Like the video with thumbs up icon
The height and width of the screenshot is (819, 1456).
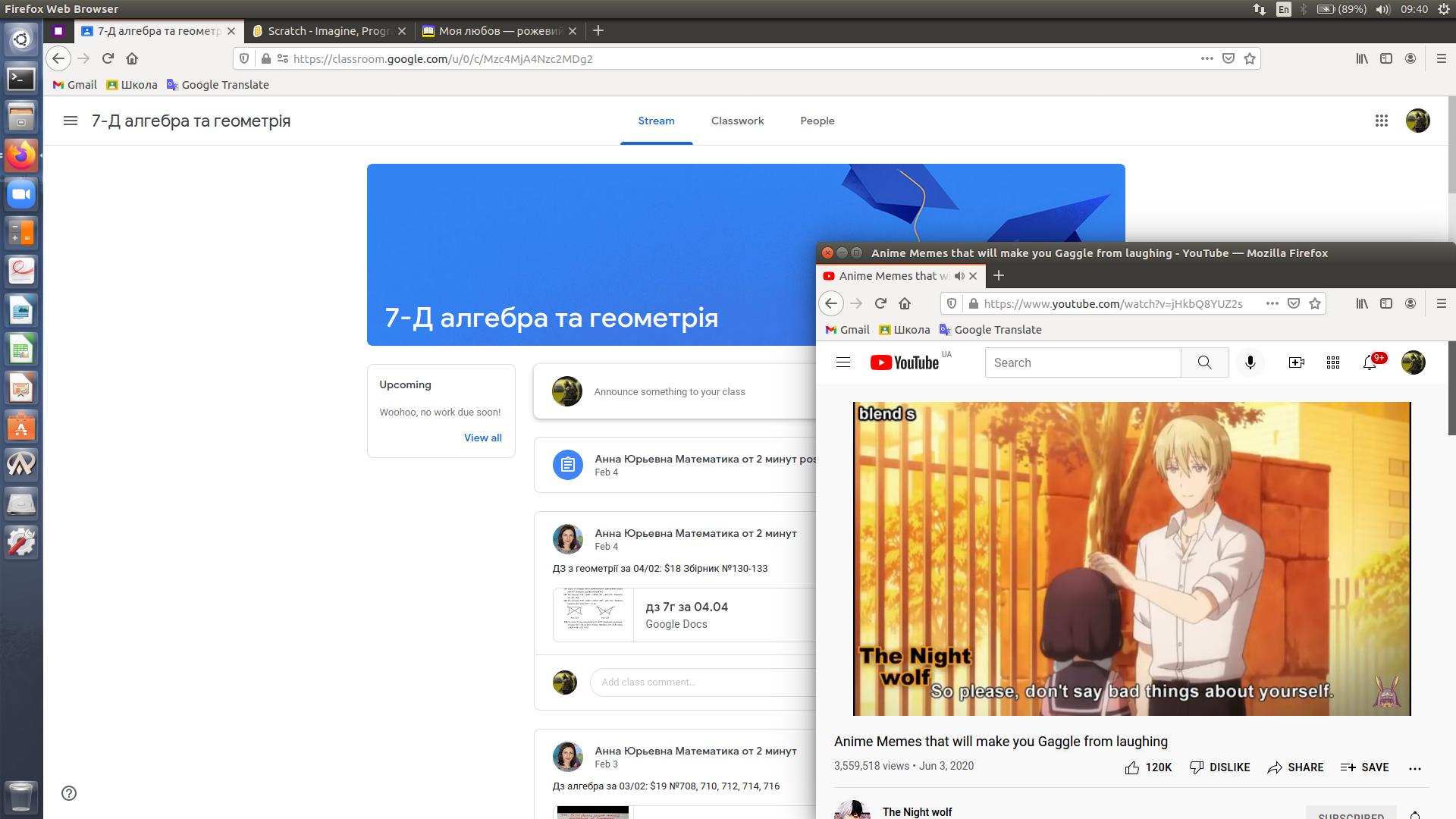1132,767
